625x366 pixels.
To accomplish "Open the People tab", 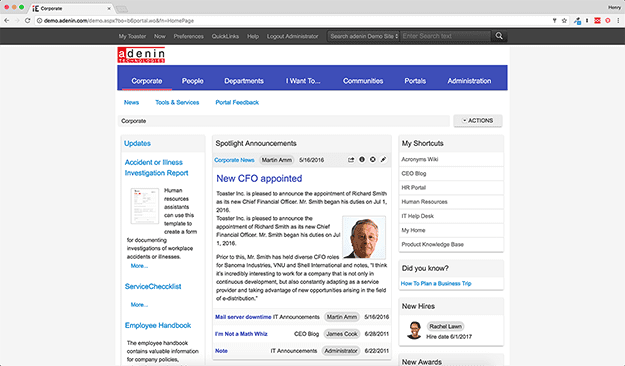I will 193,81.
